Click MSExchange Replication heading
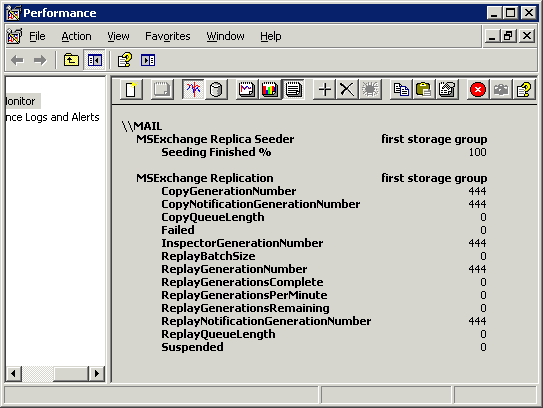This screenshot has height=408, width=543. coord(205,178)
